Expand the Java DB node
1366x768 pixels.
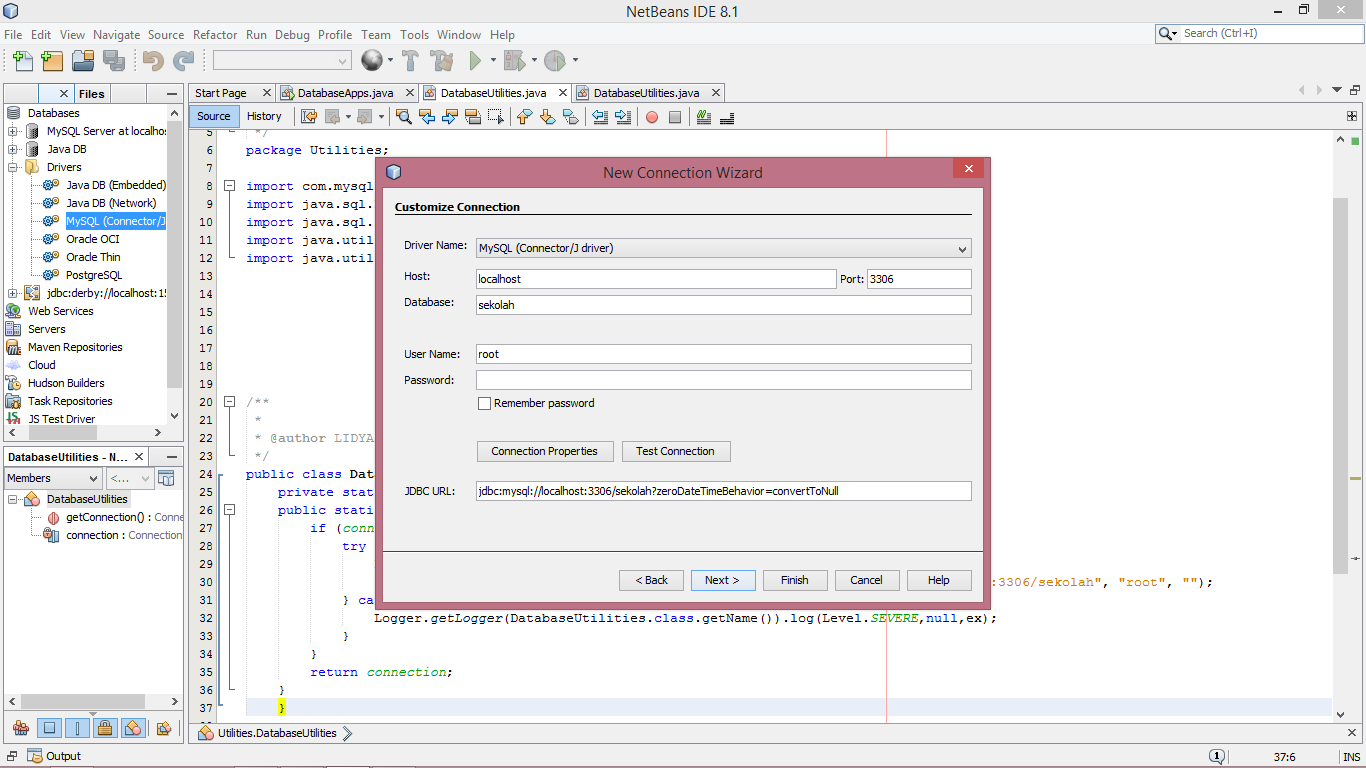click(x=13, y=150)
